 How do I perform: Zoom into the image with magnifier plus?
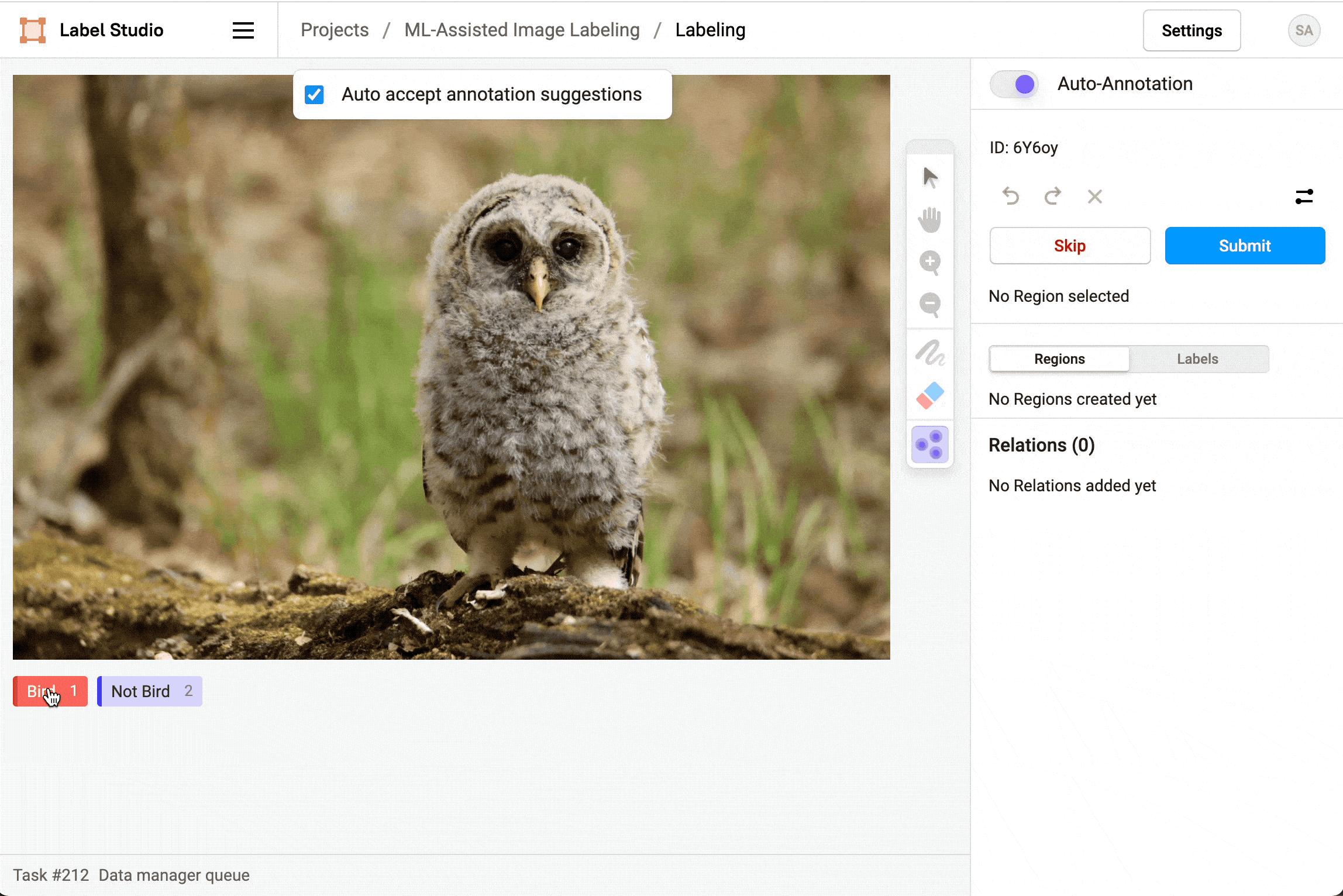[x=930, y=263]
